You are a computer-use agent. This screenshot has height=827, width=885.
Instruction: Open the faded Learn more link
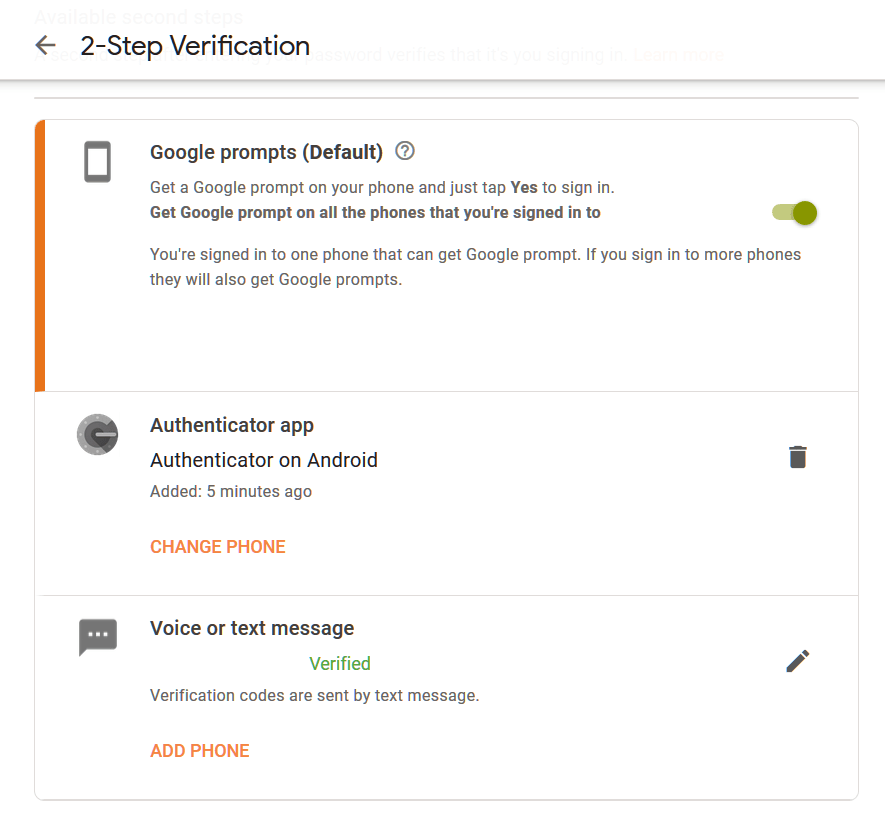pos(679,55)
